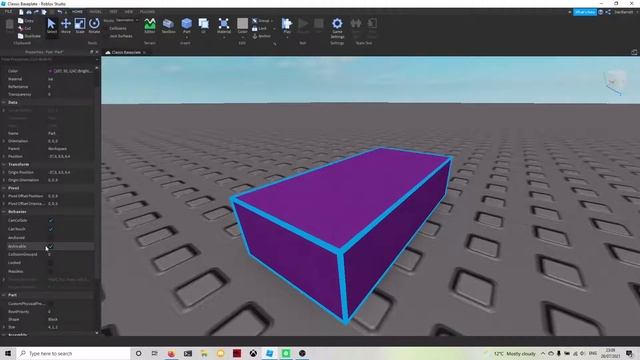
Task: Switch to the VIEW tab
Action: tap(129, 12)
